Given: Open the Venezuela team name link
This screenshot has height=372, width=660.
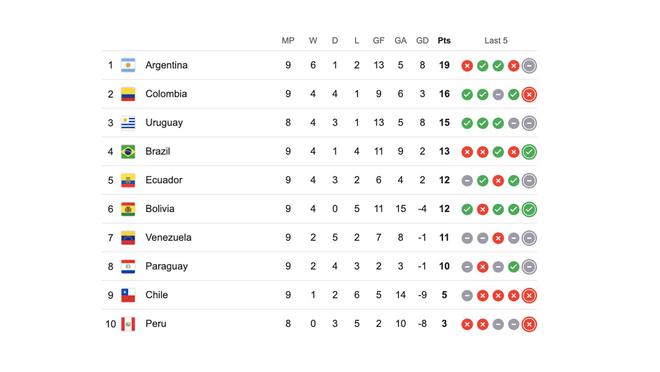Looking at the screenshot, I should pos(168,237).
